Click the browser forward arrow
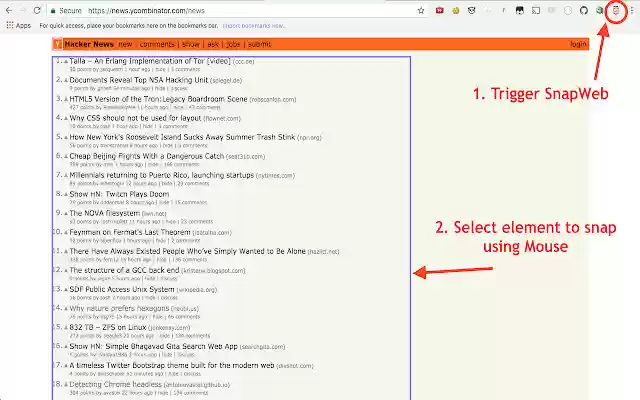 23,11
